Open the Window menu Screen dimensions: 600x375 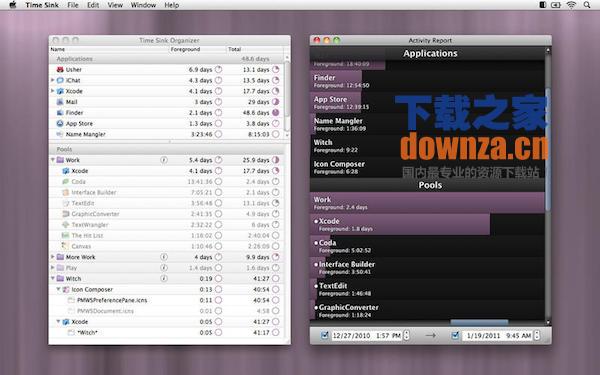pyautogui.click(x=143, y=5)
